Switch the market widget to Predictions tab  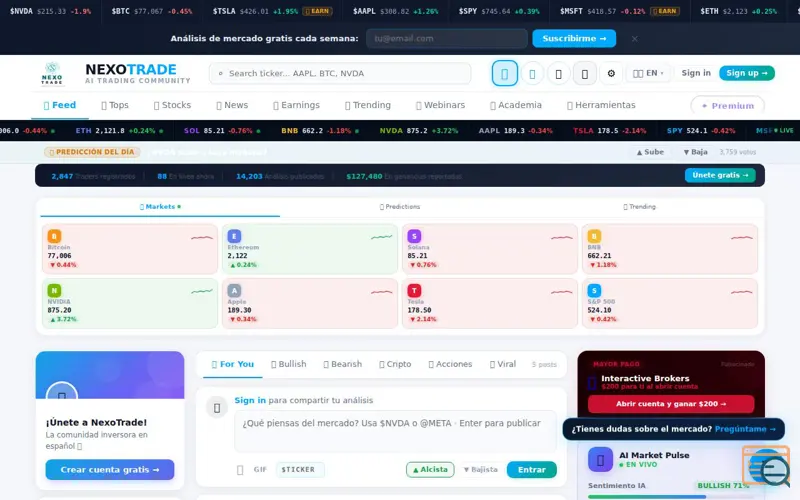click(400, 207)
